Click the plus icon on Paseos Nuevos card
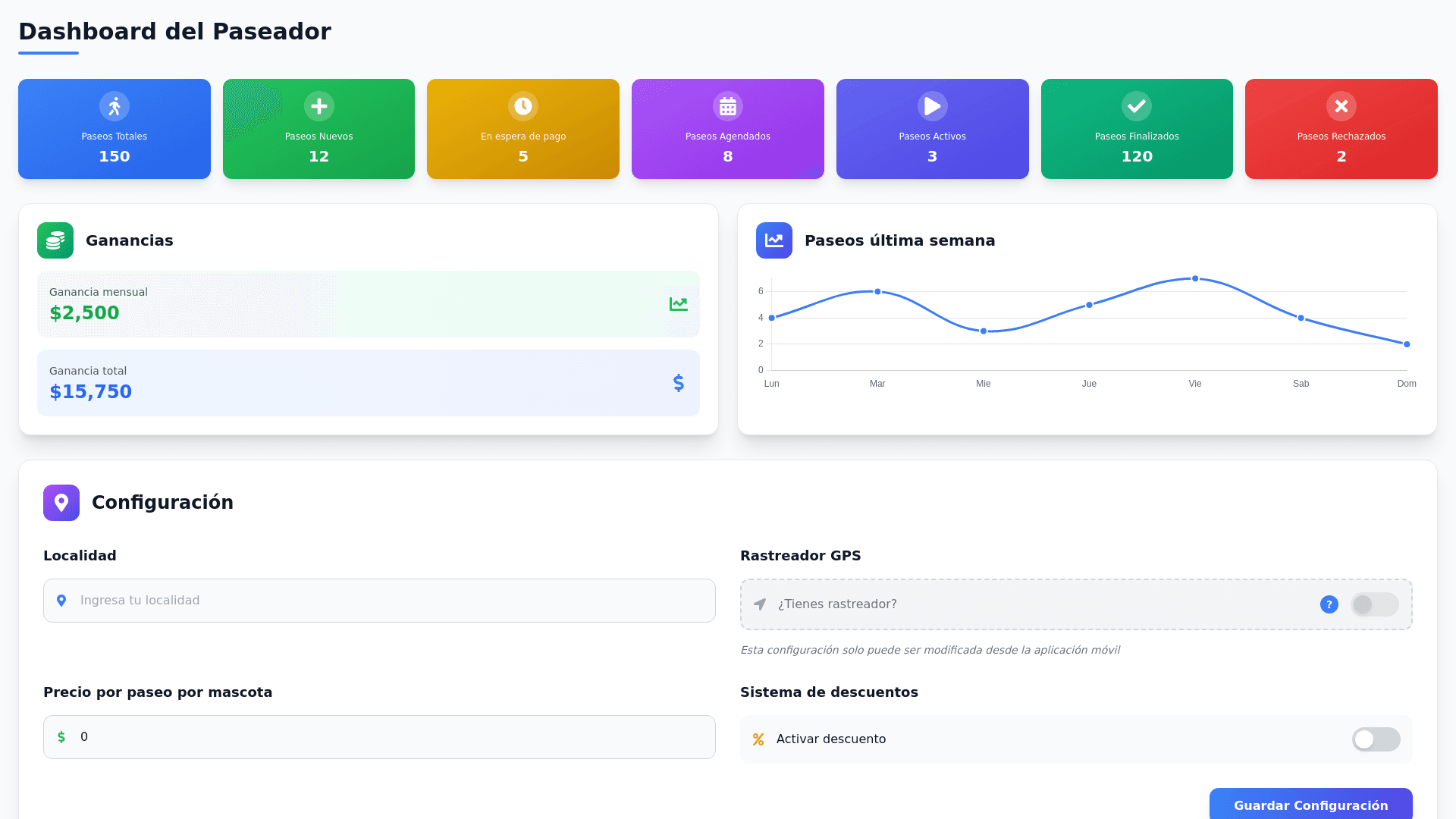Screen dimensions: 1456x819 click(318, 106)
